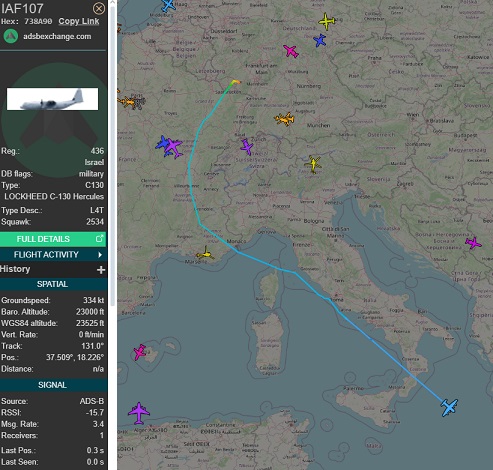The image size is (493, 470).
Task: Select the SPATIAL section header
Action: 53,284
